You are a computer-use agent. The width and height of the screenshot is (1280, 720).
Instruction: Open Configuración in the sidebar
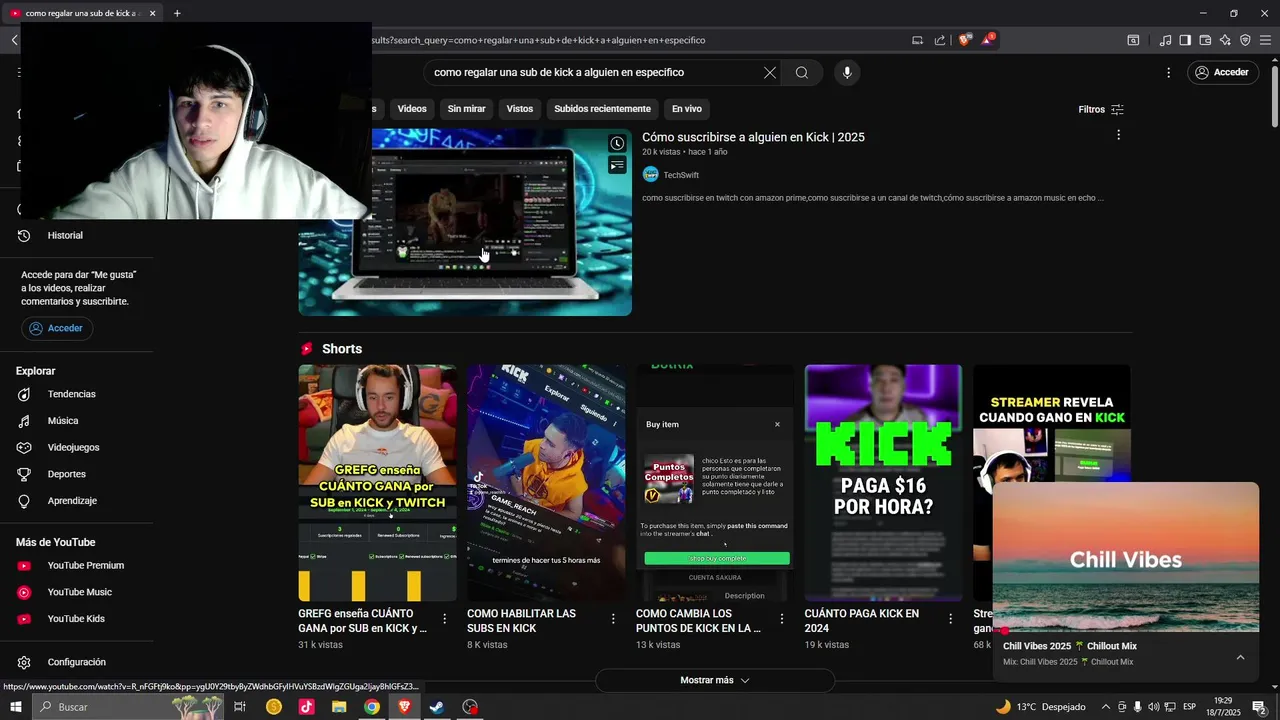pyautogui.click(x=76, y=662)
